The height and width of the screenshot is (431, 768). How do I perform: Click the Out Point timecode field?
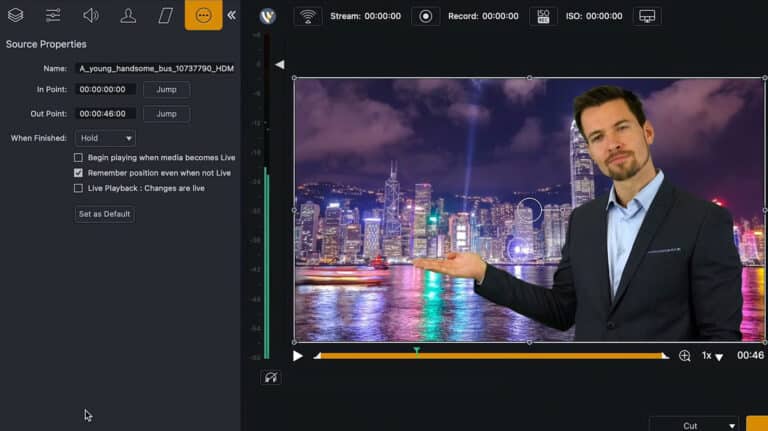(105, 114)
